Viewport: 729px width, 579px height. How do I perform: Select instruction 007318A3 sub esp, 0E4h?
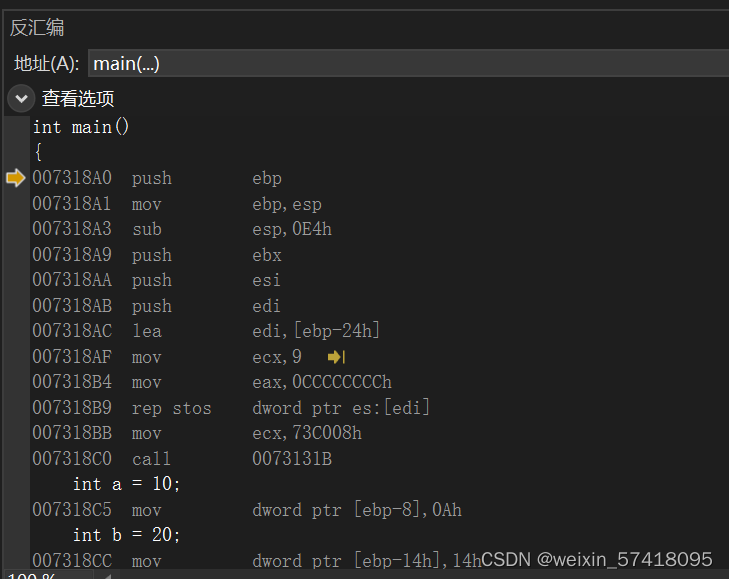tap(182, 229)
